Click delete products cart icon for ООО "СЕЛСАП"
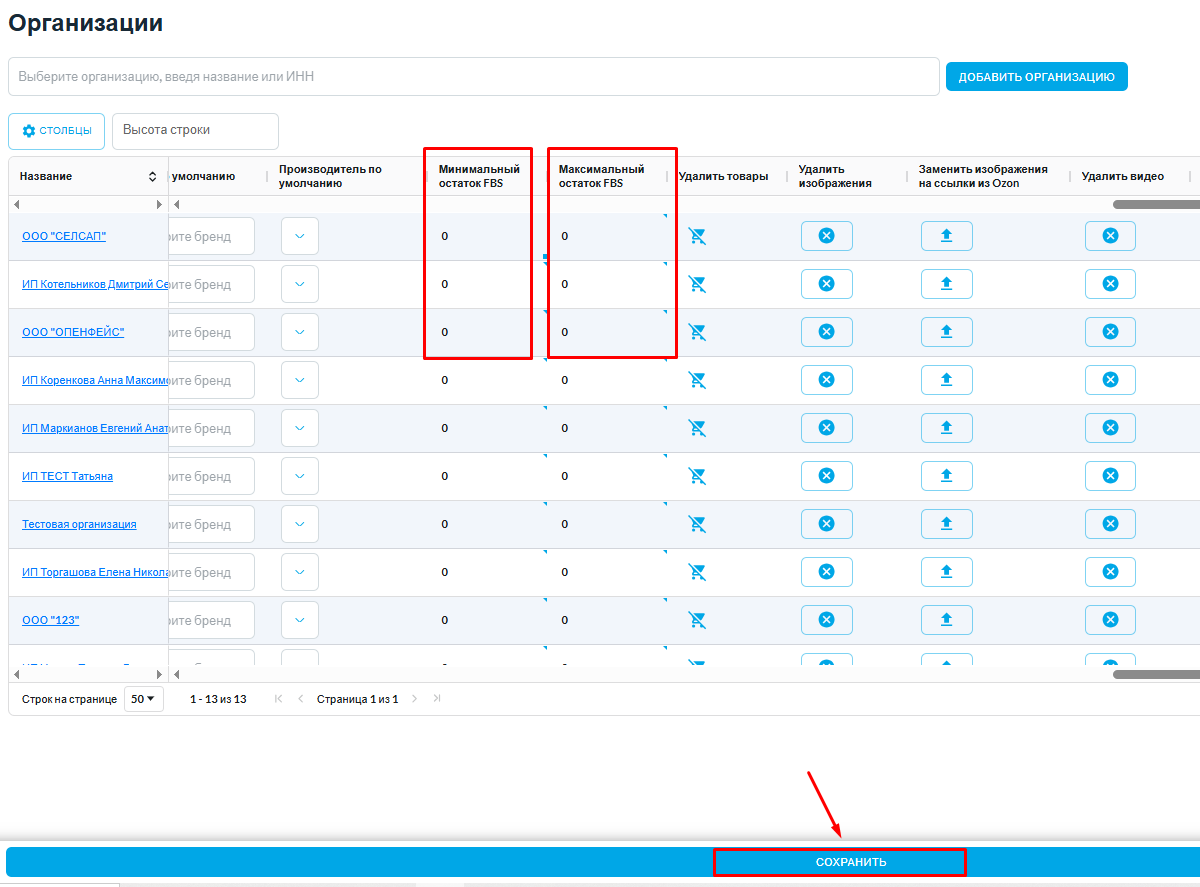Image resolution: width=1200 pixels, height=887 pixels. point(697,236)
